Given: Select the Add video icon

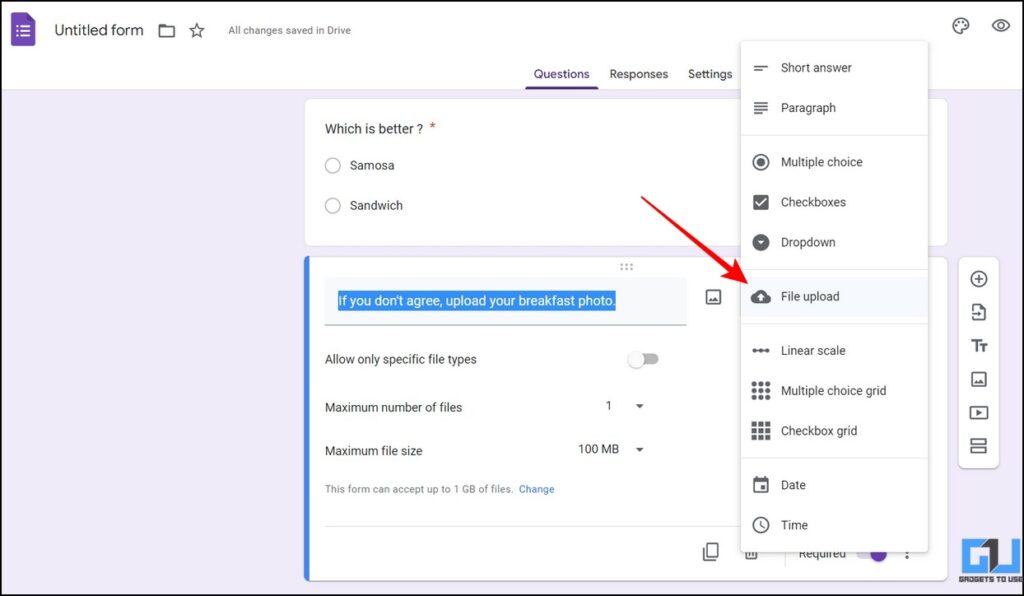Looking at the screenshot, I should 978,412.
